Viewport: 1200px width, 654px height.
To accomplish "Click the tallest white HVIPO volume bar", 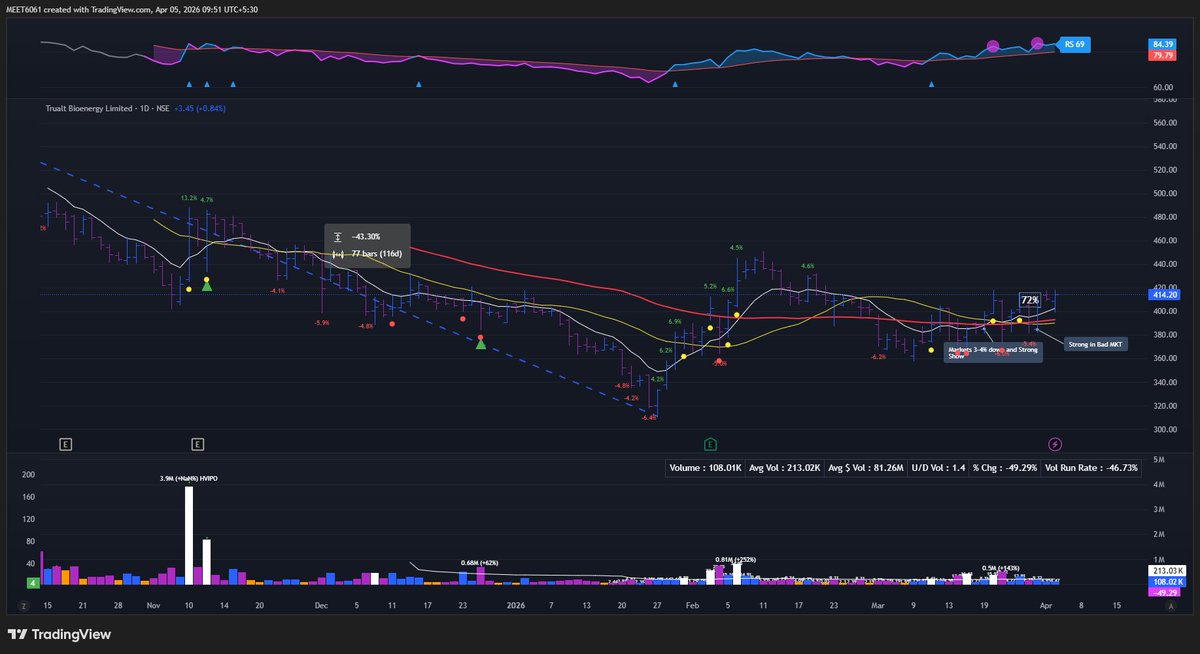I will 189,535.
